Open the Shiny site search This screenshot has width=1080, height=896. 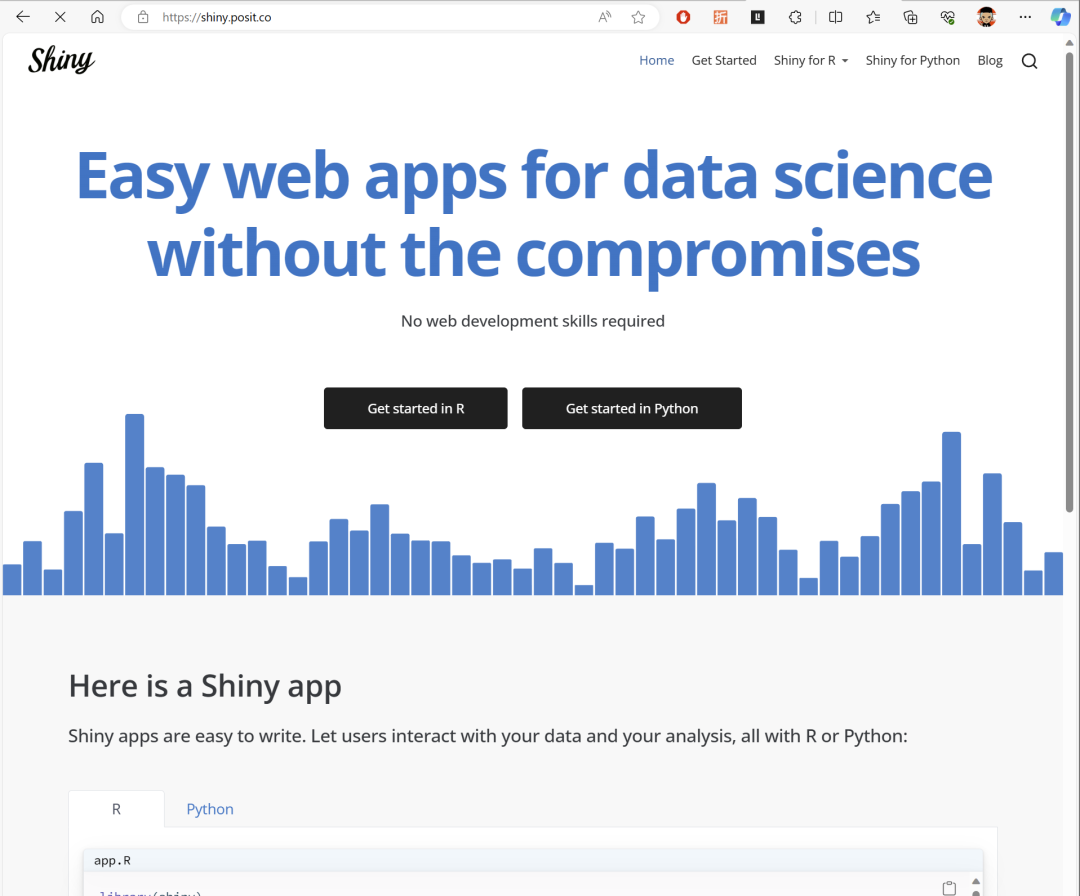click(x=1029, y=60)
